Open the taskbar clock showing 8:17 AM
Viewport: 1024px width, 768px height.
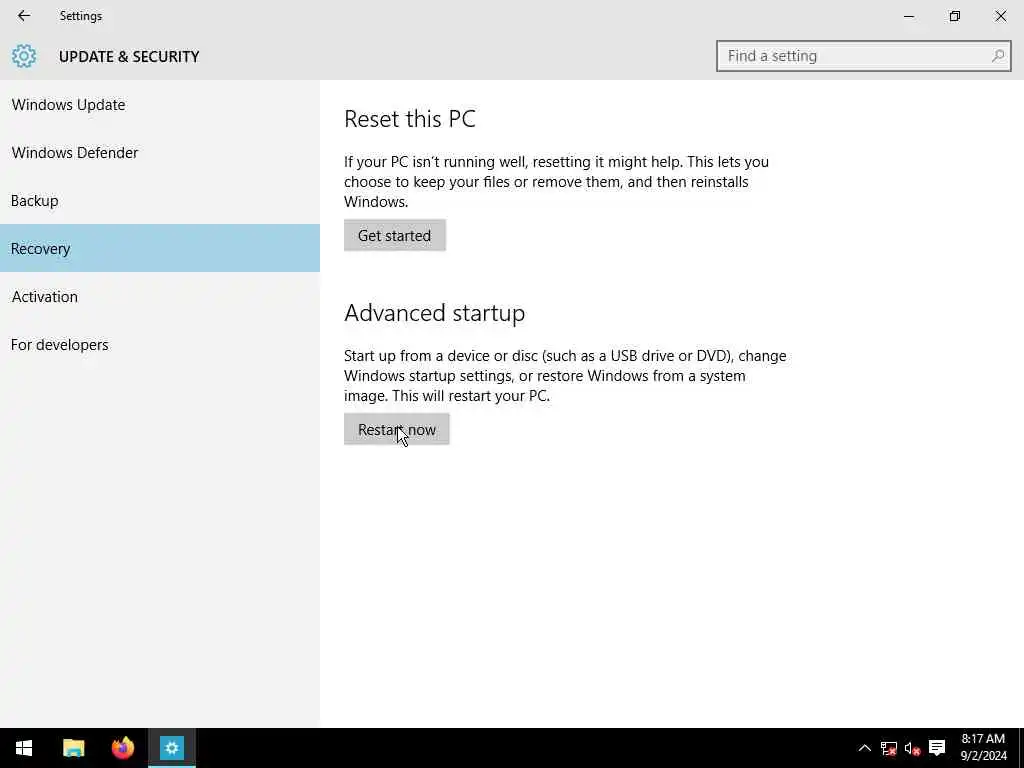tap(983, 748)
